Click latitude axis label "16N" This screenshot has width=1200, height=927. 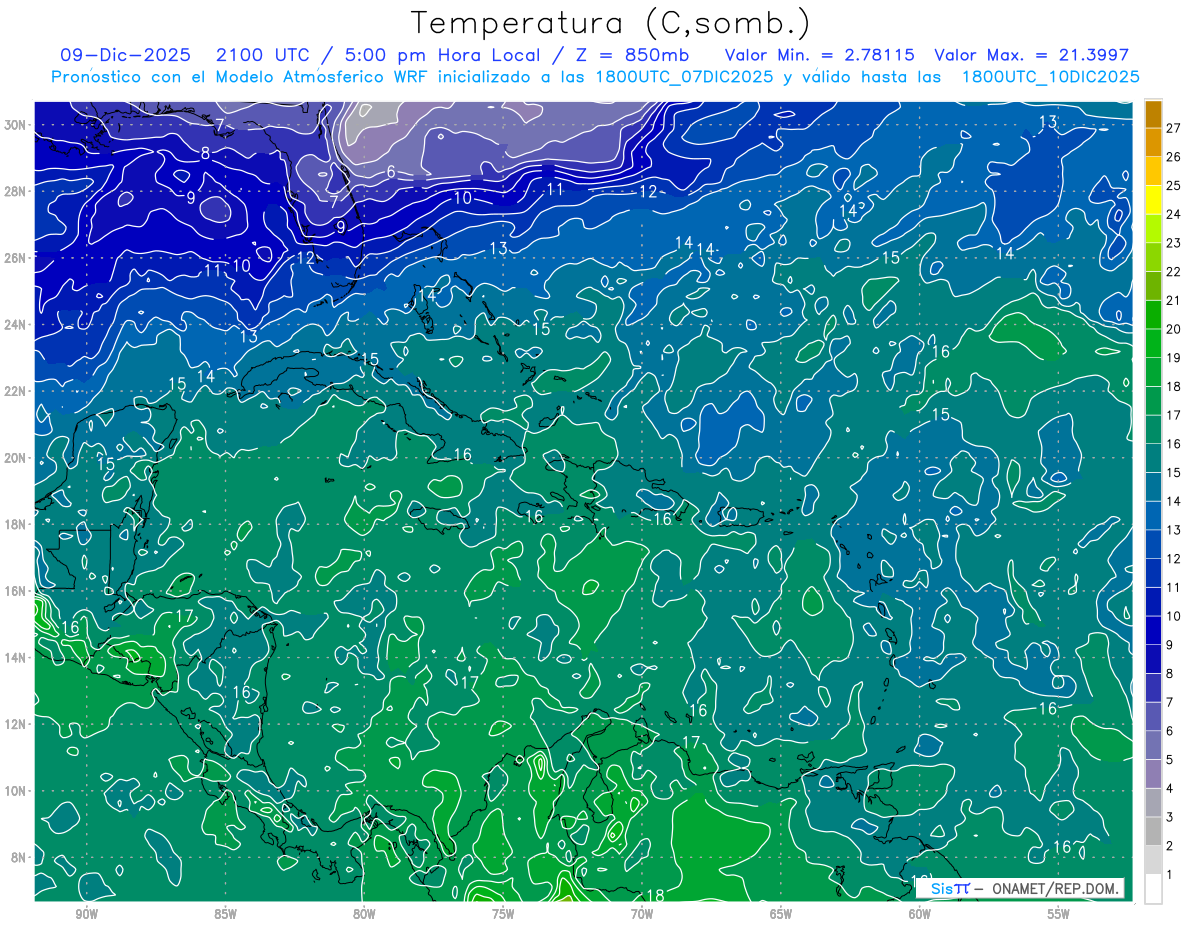pyautogui.click(x=16, y=591)
